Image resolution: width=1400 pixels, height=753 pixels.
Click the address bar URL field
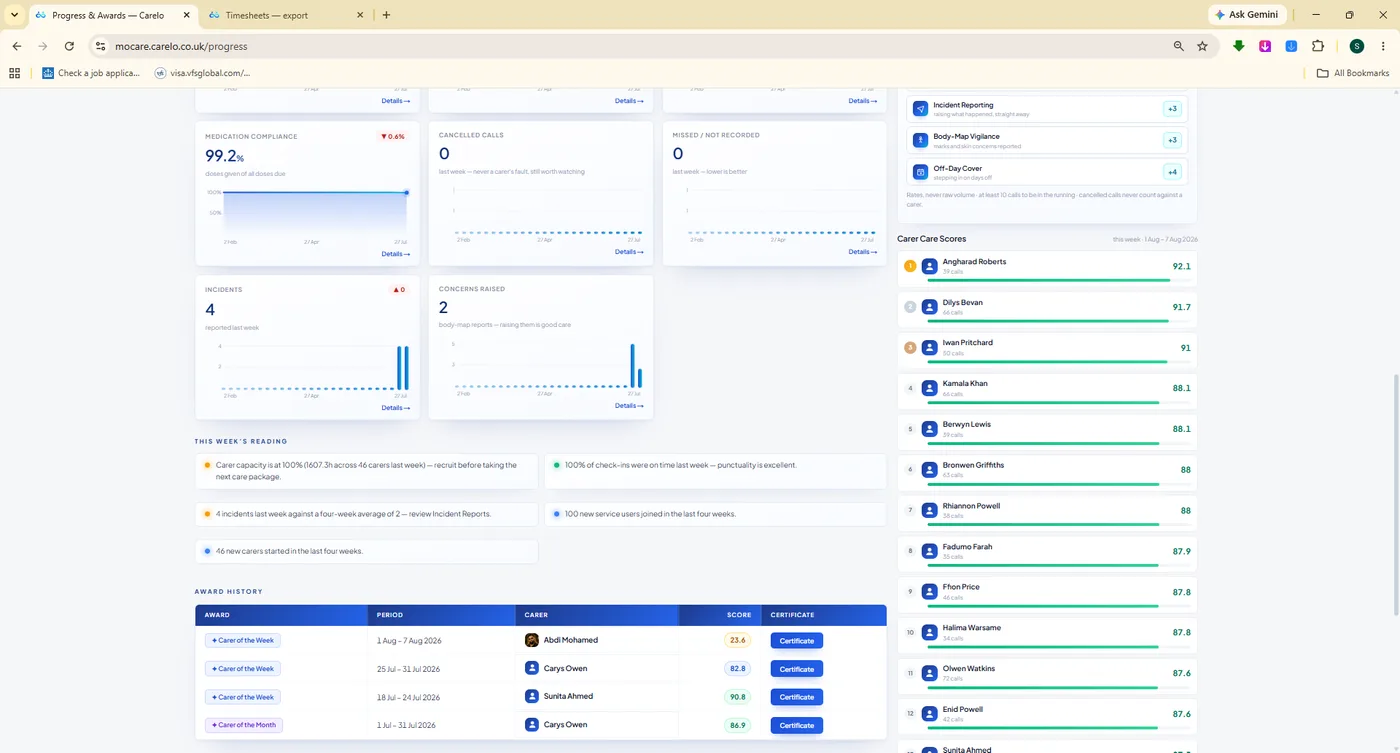coord(640,46)
